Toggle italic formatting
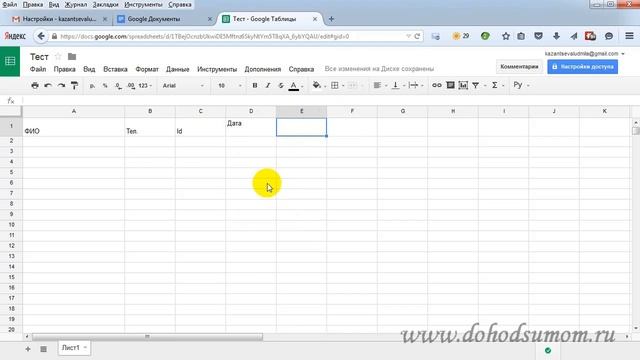640x360 pixels. pos(268,85)
